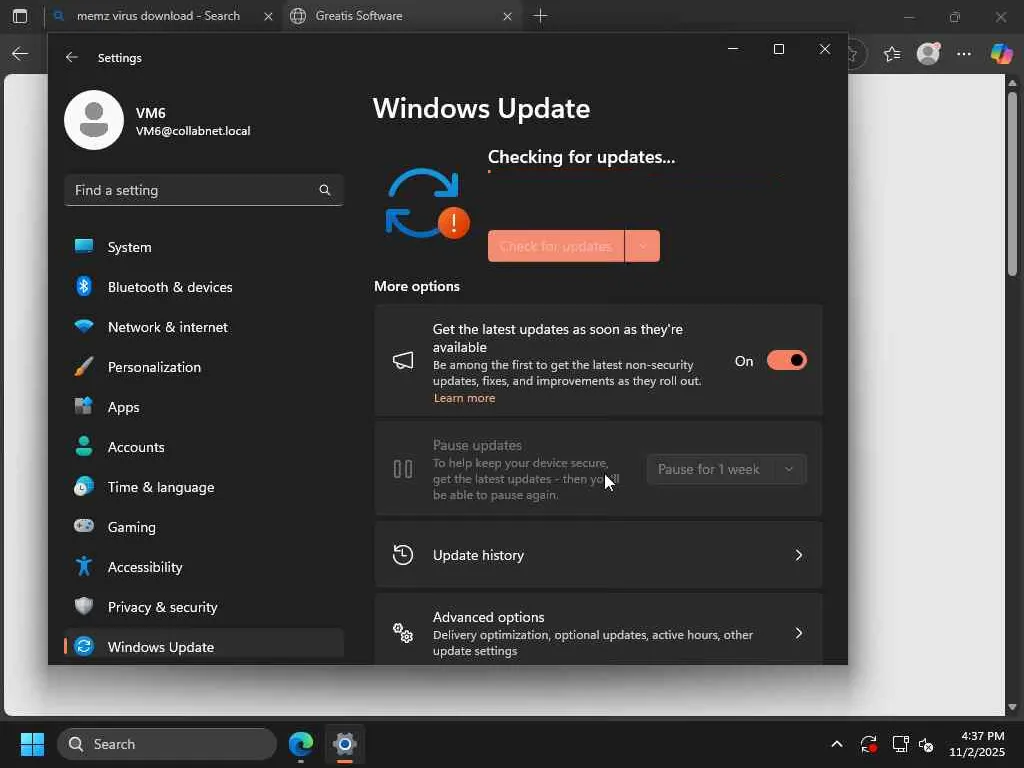This screenshot has height=768, width=1024.
Task: Click the network tray icon
Action: tap(901, 744)
